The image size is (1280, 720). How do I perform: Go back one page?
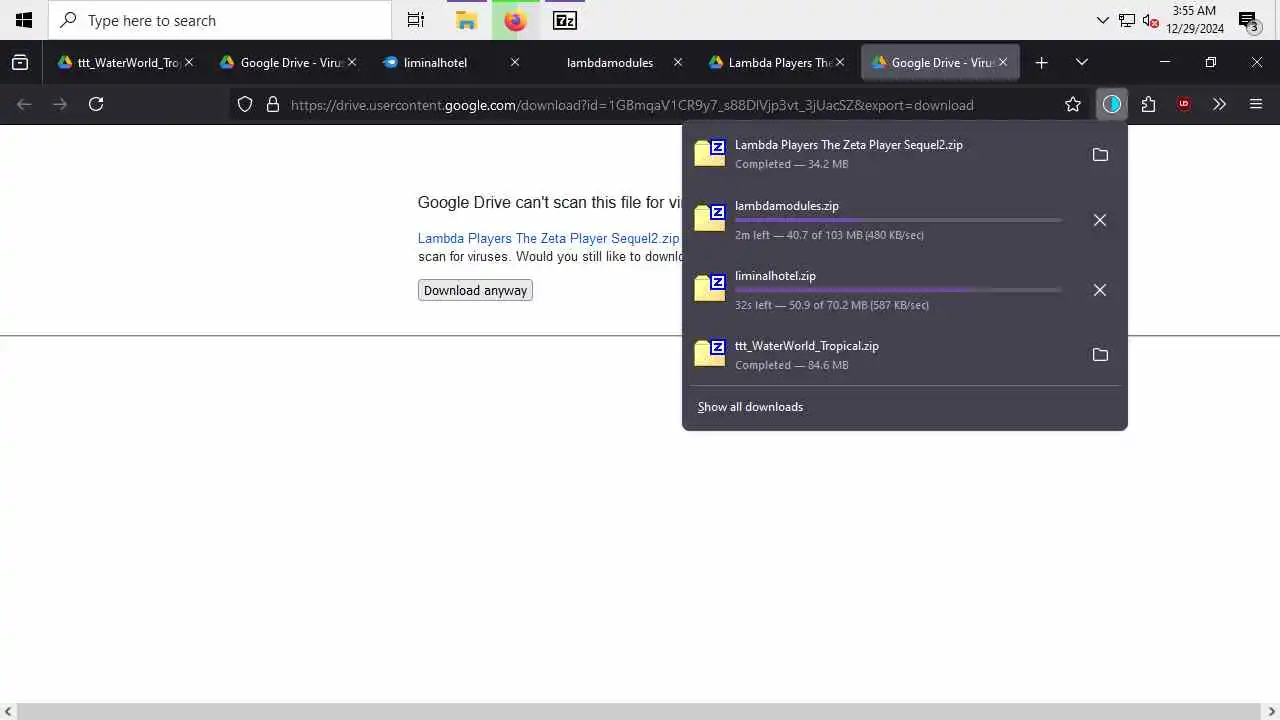[x=24, y=104]
